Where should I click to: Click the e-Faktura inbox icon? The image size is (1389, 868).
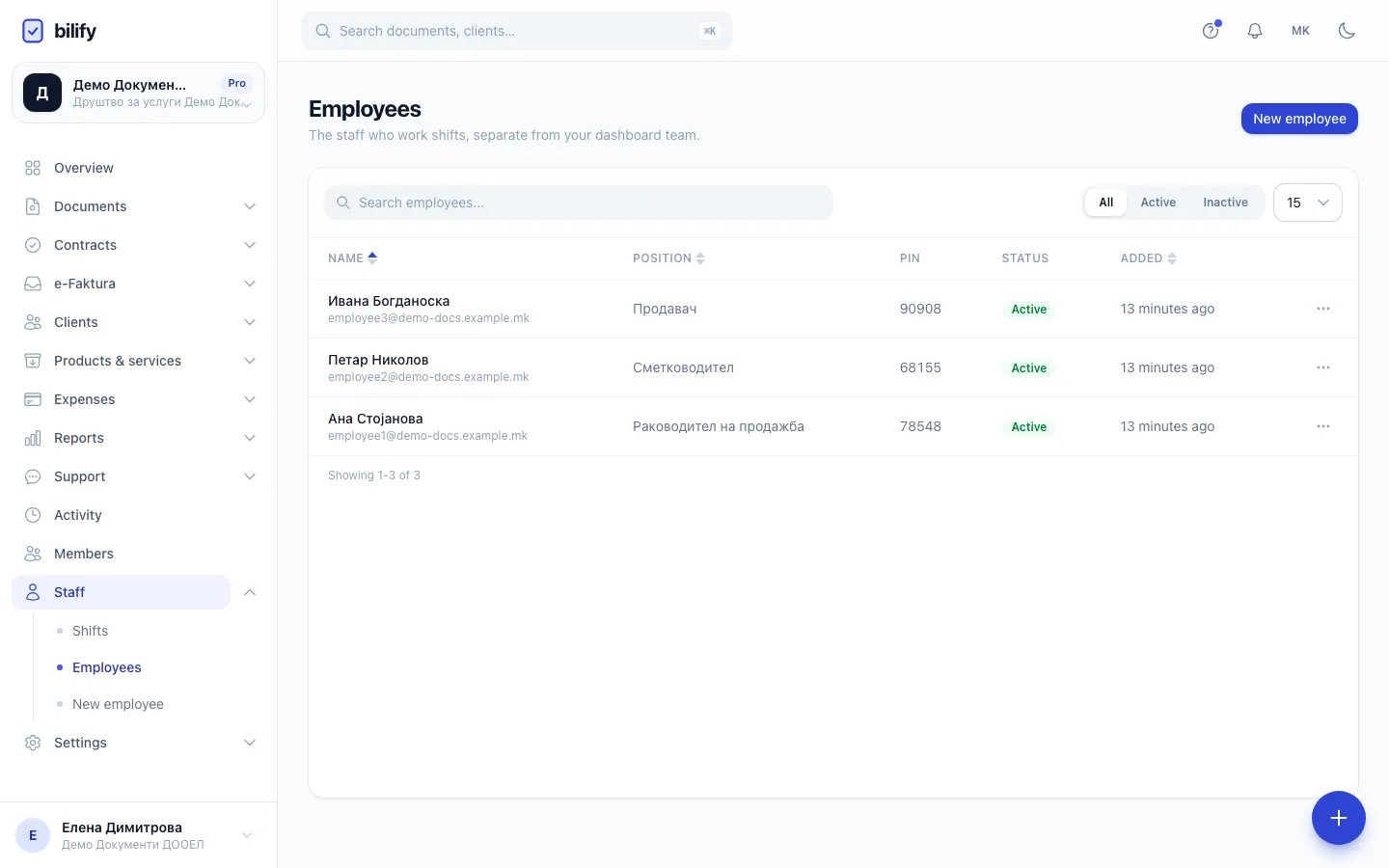coord(33,284)
